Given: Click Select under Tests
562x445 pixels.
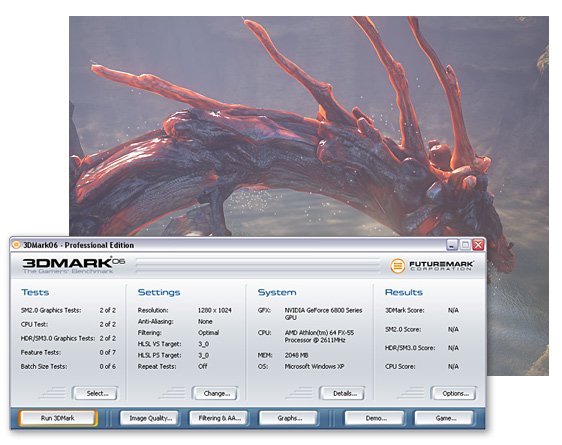Looking at the screenshot, I should [96, 393].
